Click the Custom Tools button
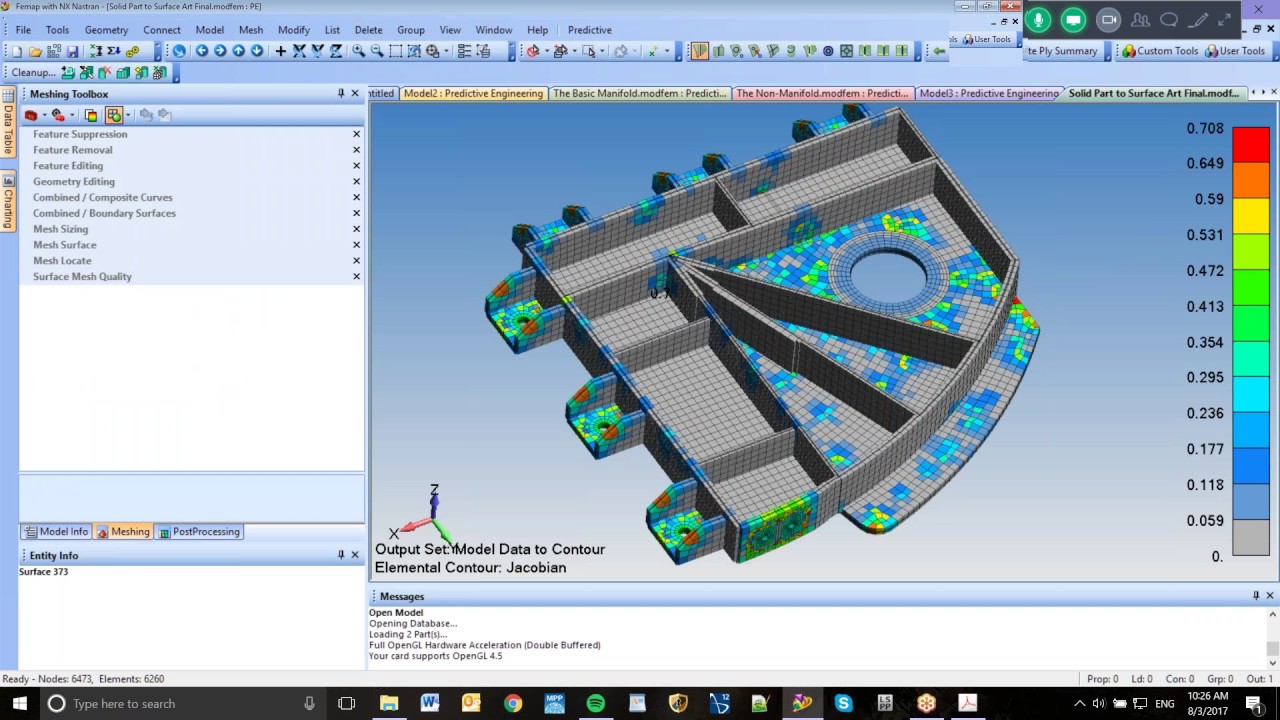 pos(1159,51)
